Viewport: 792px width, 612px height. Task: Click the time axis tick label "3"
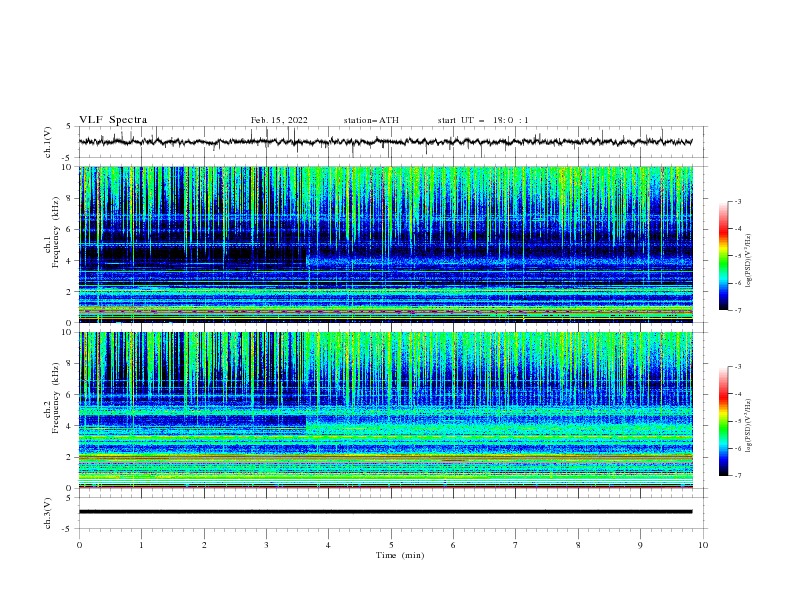[267, 545]
